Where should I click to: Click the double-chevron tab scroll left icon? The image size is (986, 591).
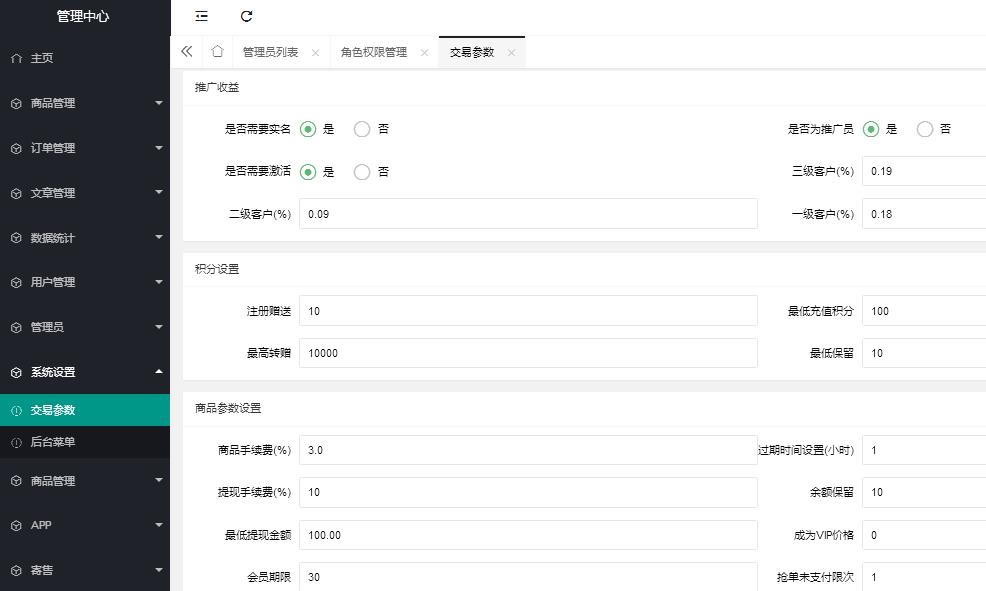[187, 52]
